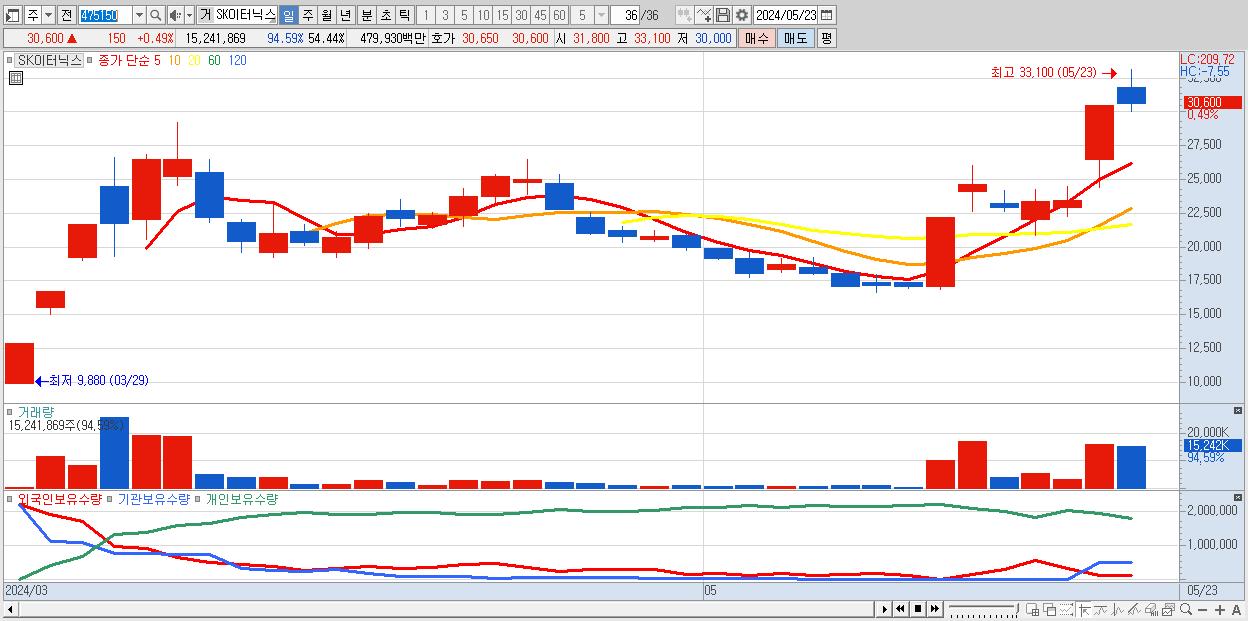Image resolution: width=1248 pixels, height=621 pixels.
Task: Click the playback speed slider at the bottom
Action: click(984, 609)
